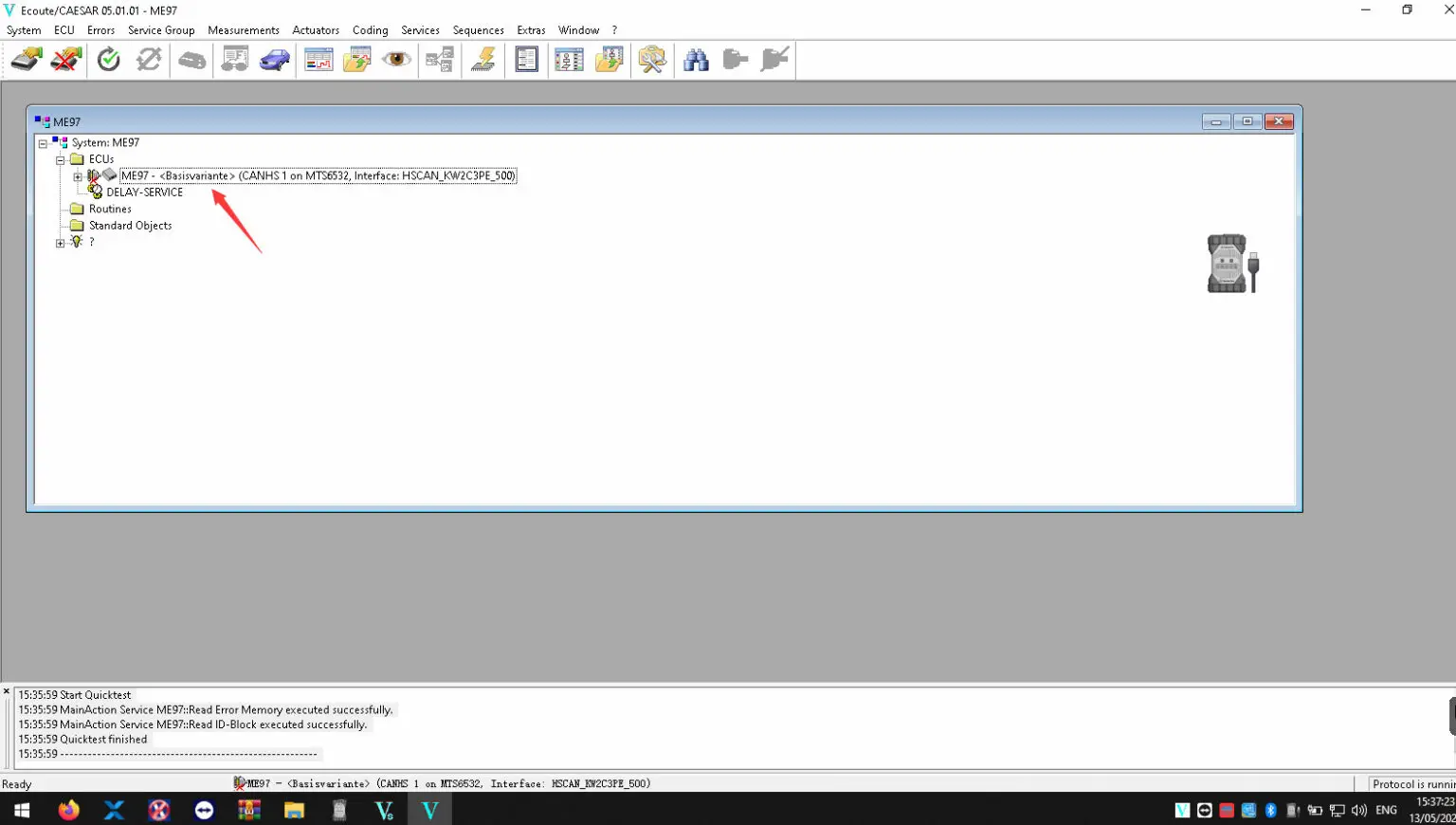This screenshot has width=1456, height=825.
Task: Collapse the System: ME97 root node
Action: pos(43,144)
